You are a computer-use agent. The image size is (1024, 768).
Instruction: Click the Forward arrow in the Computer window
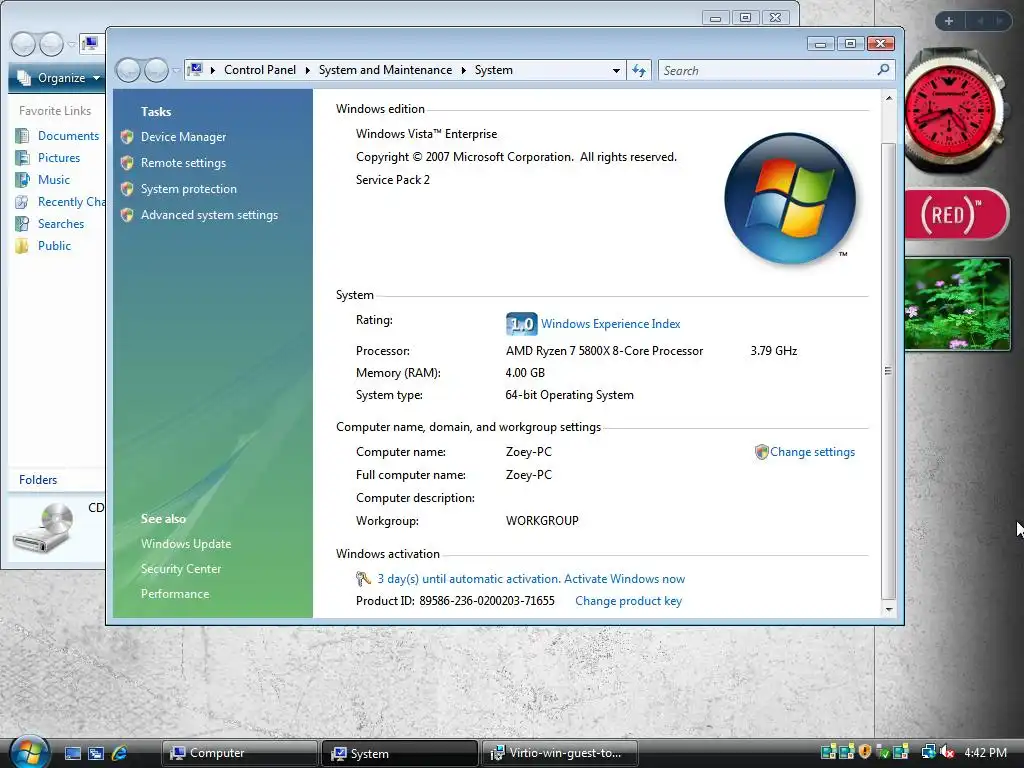(x=51, y=44)
